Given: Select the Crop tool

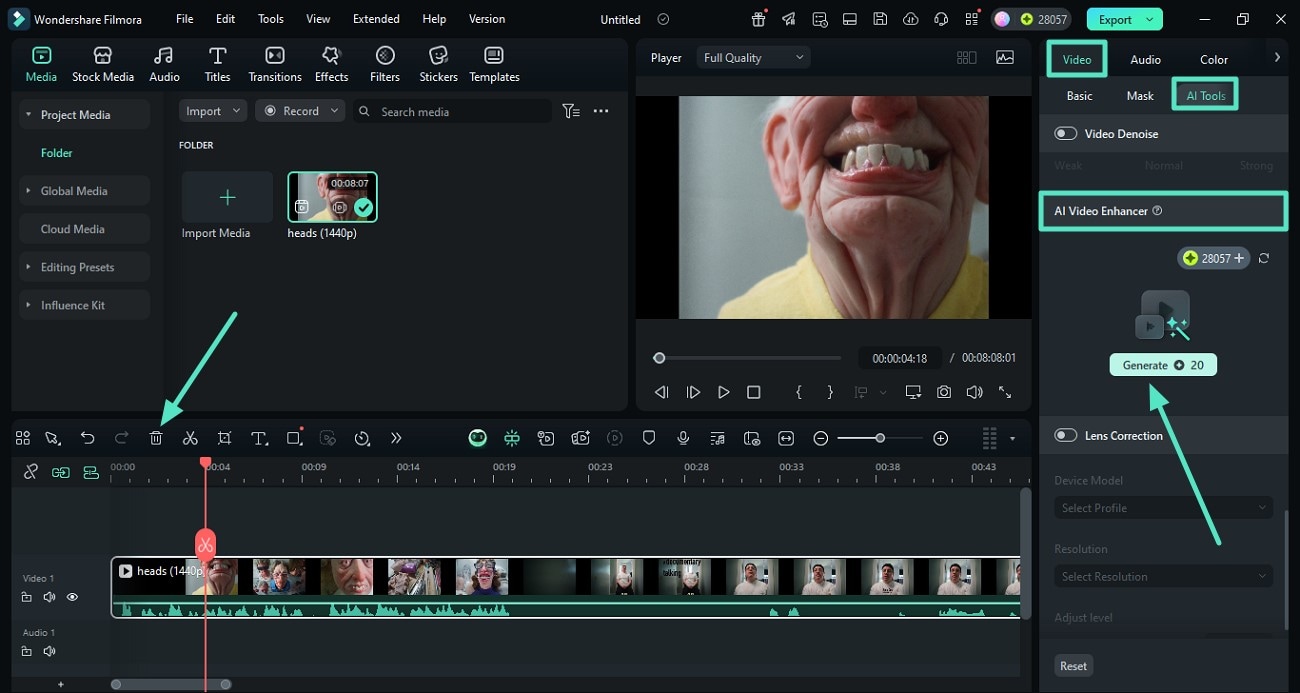Looking at the screenshot, I should pos(224,438).
